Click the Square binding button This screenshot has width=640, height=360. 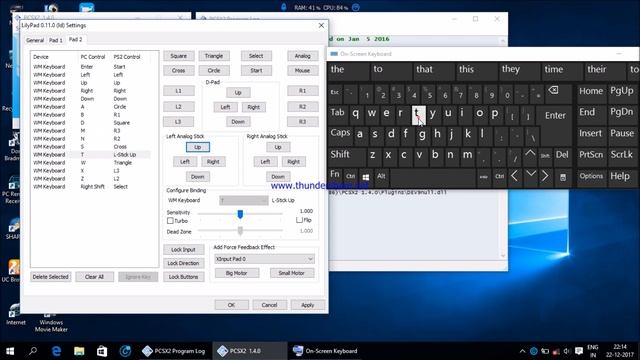point(178,56)
